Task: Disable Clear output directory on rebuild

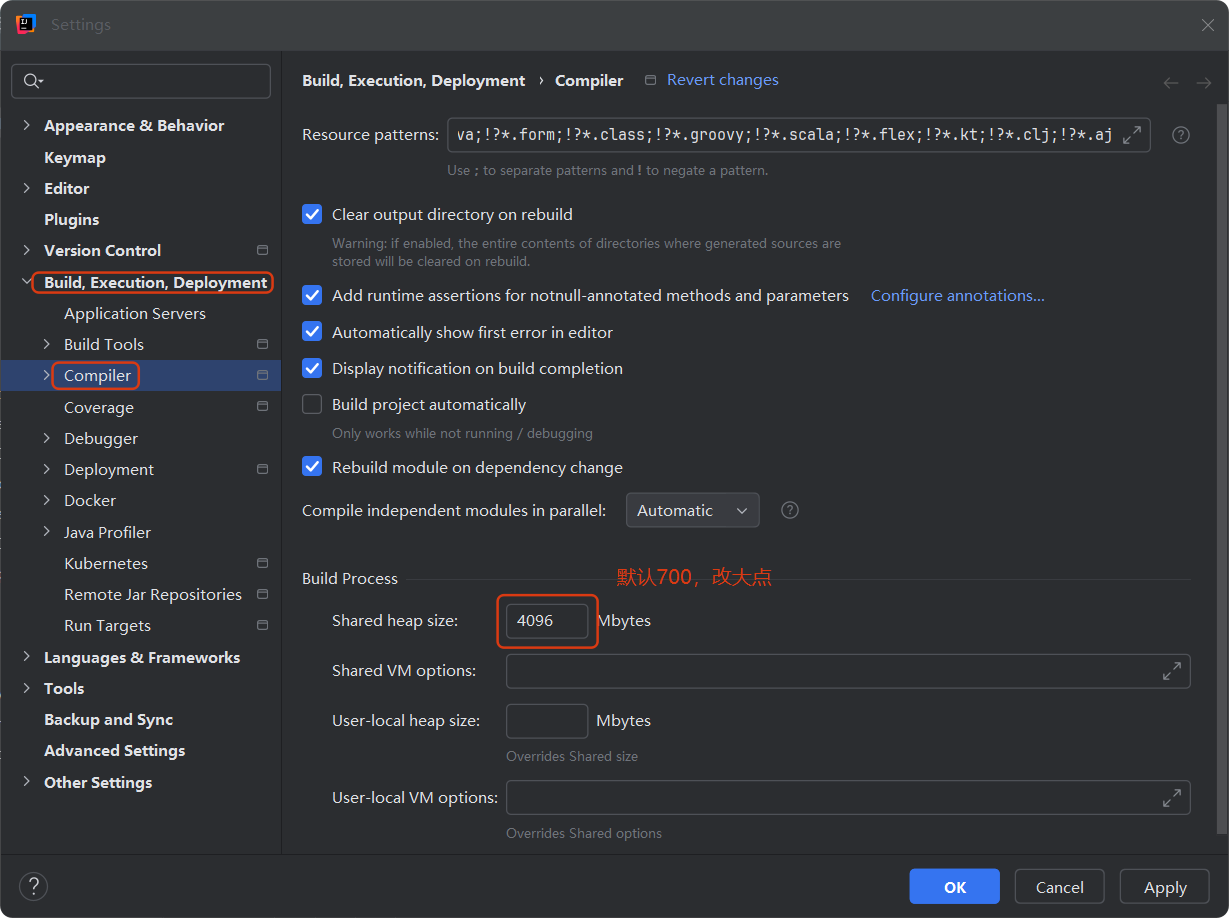Action: click(x=313, y=214)
